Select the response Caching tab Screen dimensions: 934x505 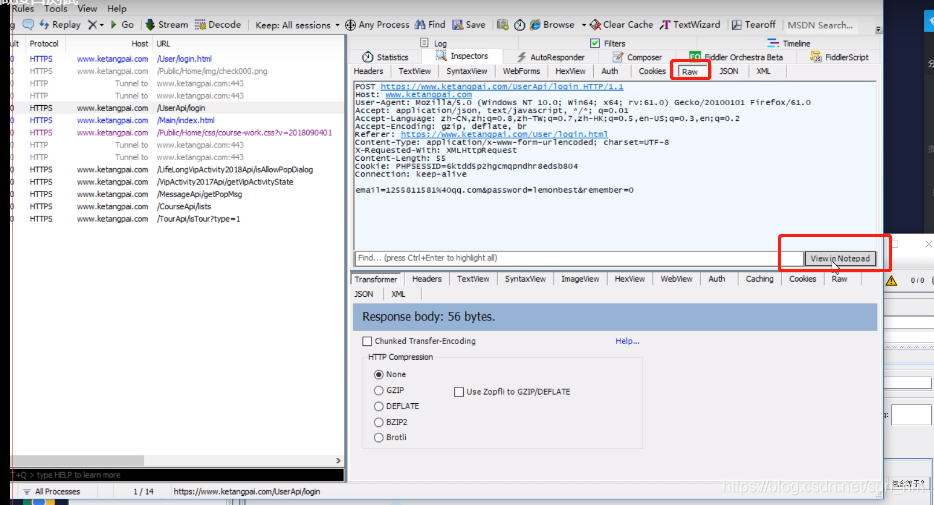[x=759, y=279]
